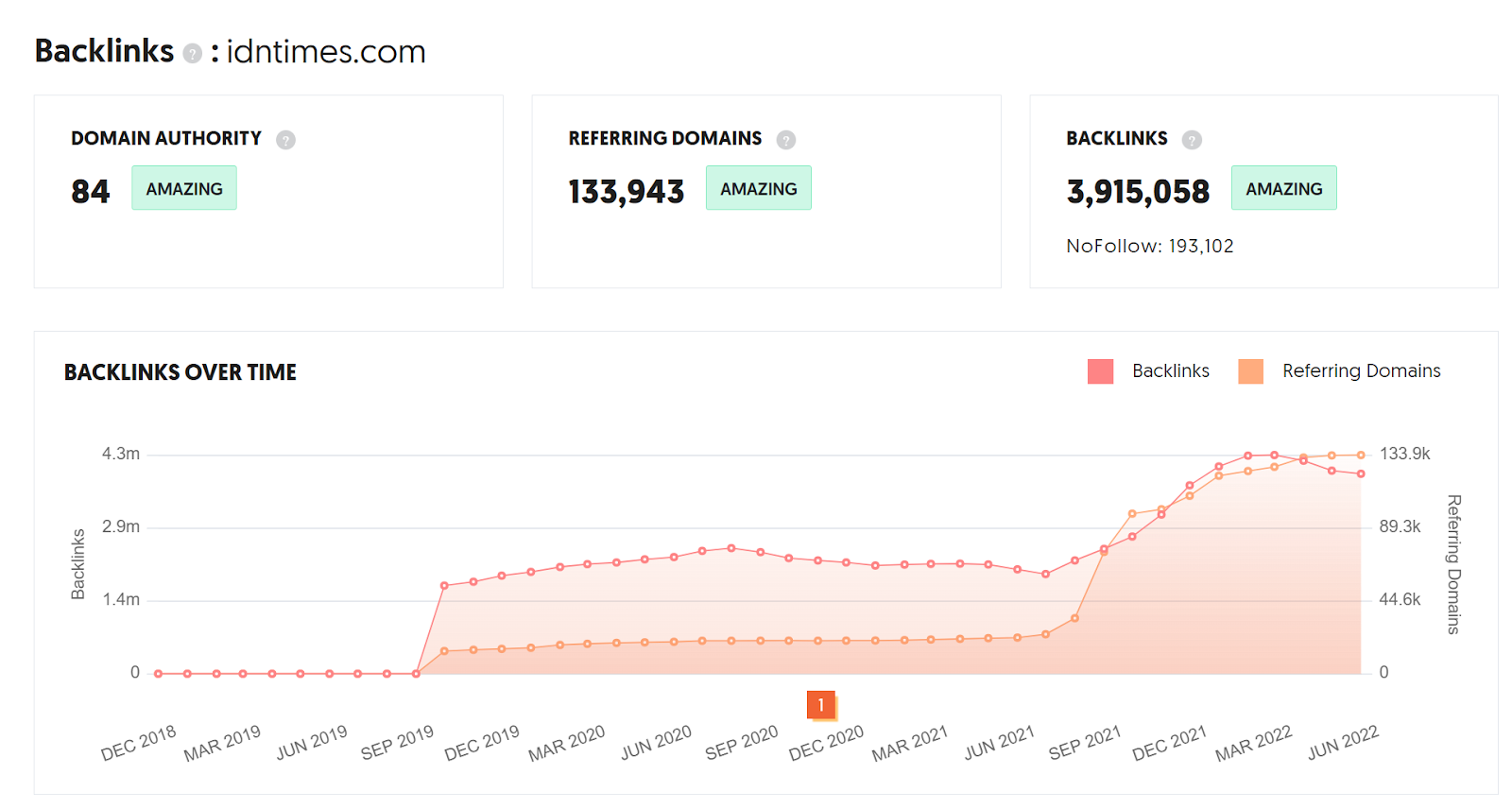Click DEC 2020 x-axis label

click(826, 743)
